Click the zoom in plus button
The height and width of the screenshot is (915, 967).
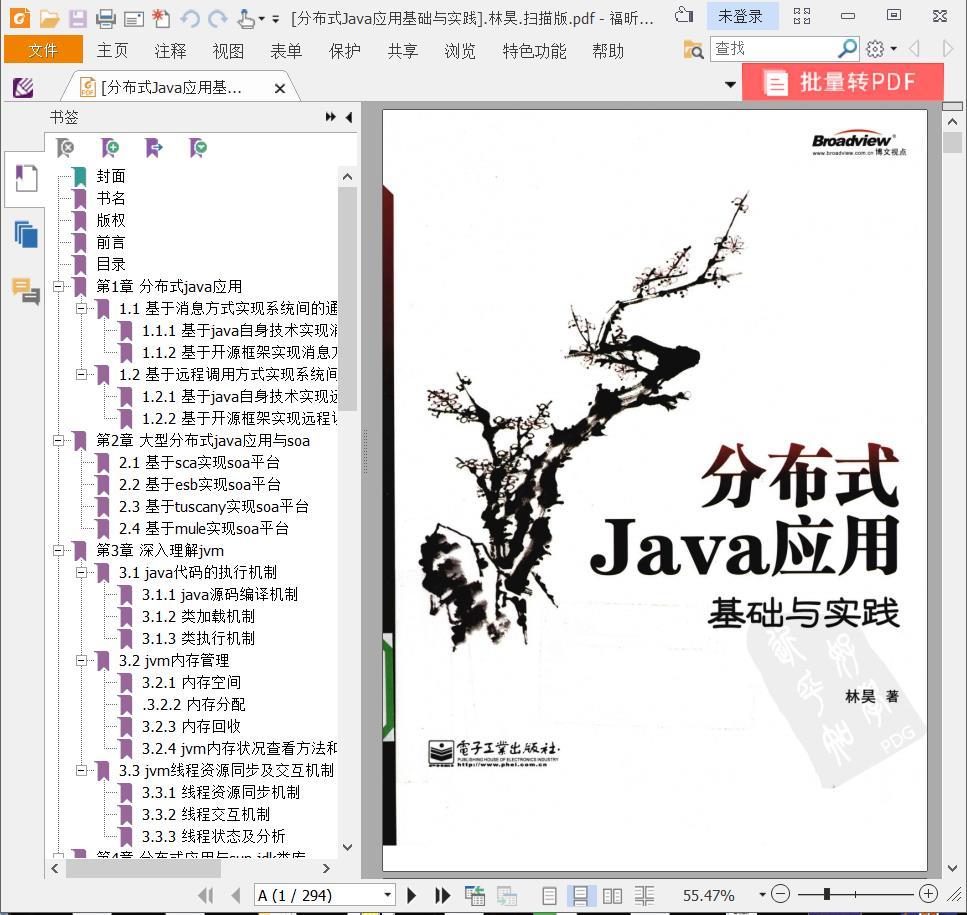[x=928, y=894]
